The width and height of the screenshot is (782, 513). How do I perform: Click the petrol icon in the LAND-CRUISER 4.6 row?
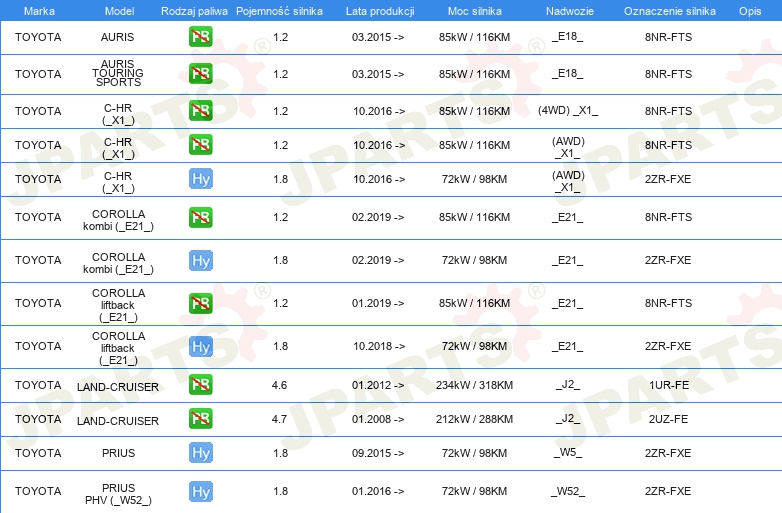pos(200,384)
